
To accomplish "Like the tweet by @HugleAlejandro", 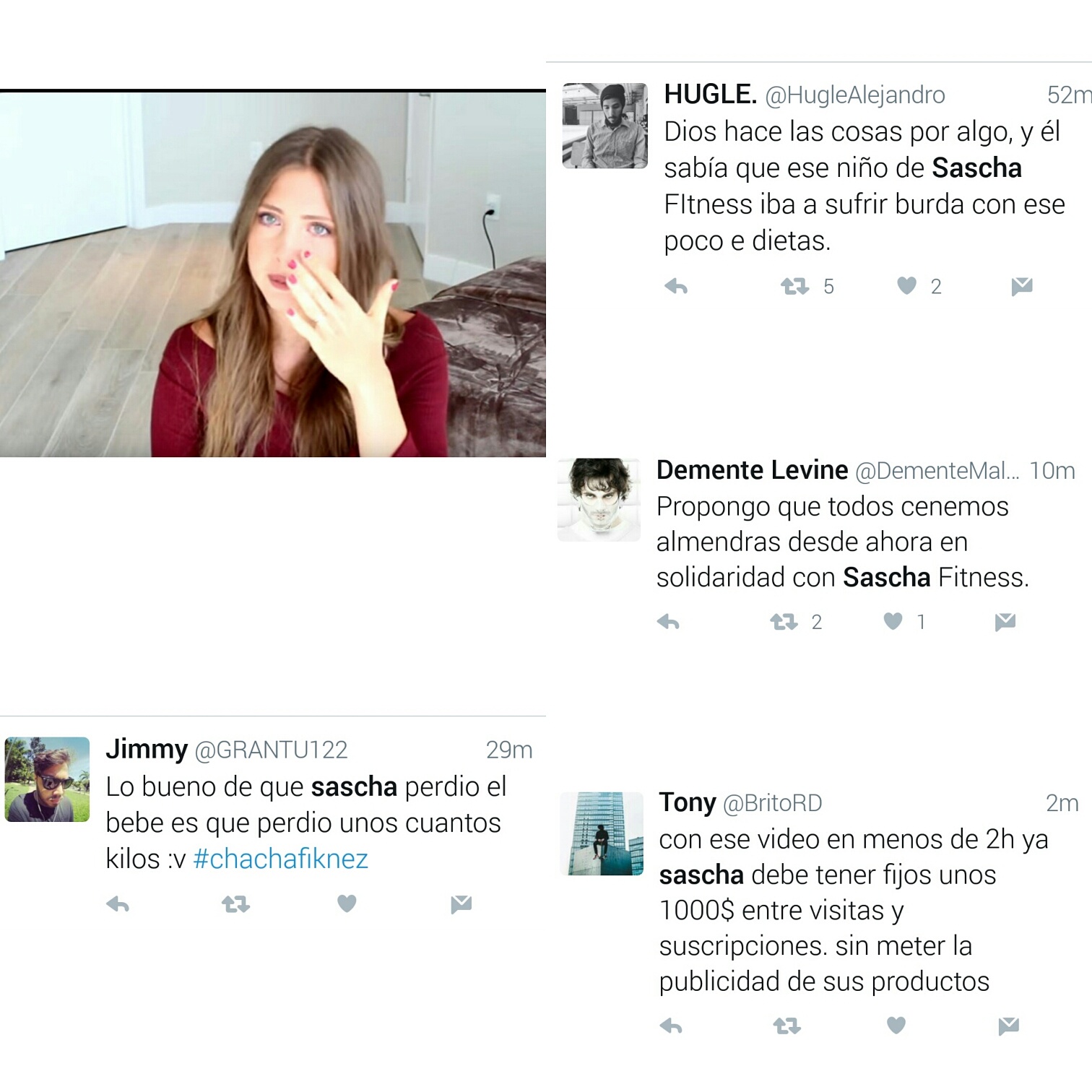I will pyautogui.click(x=907, y=286).
